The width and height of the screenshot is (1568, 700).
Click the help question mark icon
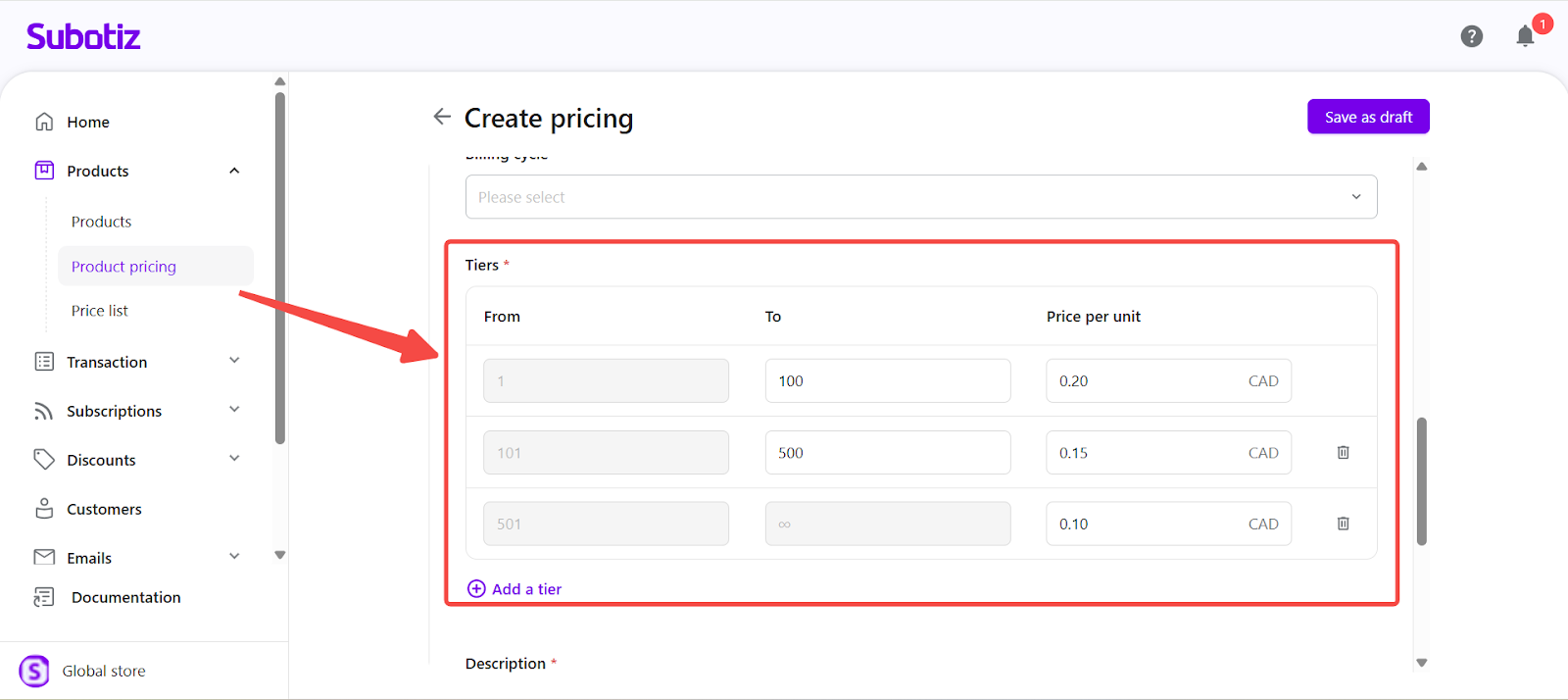pos(1471,36)
